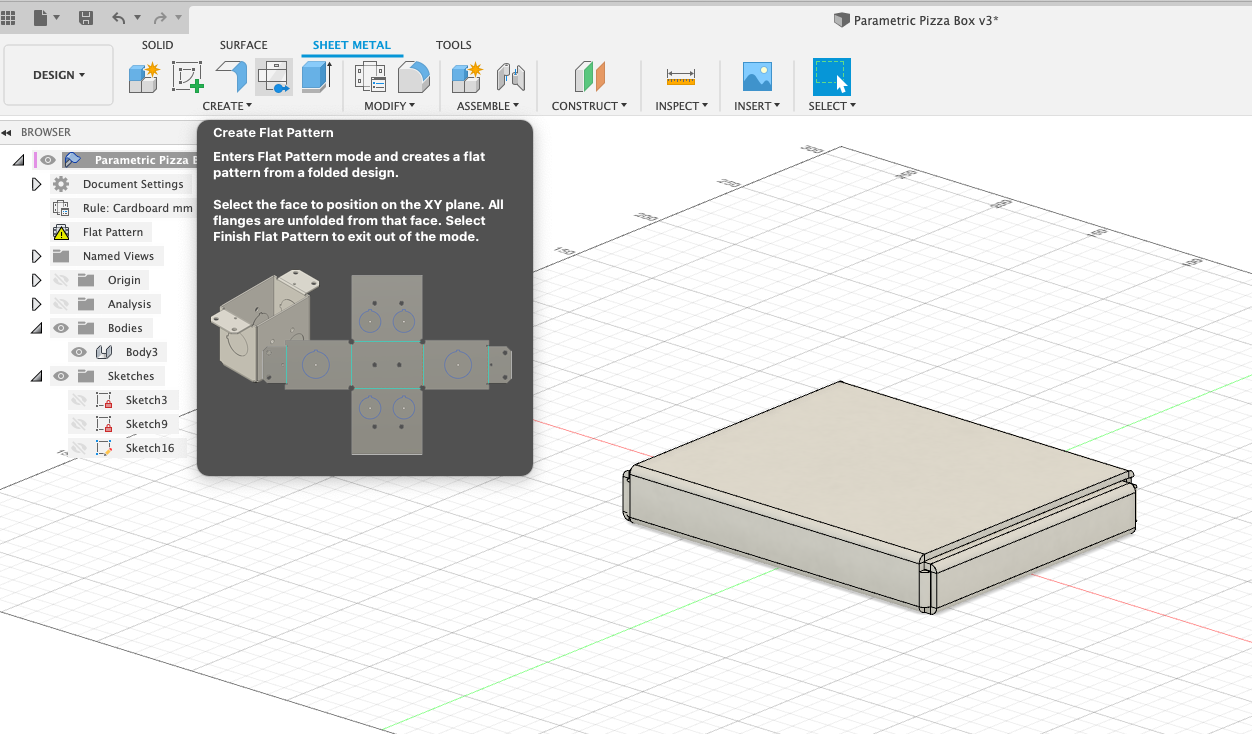Click the Flat Pattern warning icon
The image size is (1252, 734).
coord(61,232)
